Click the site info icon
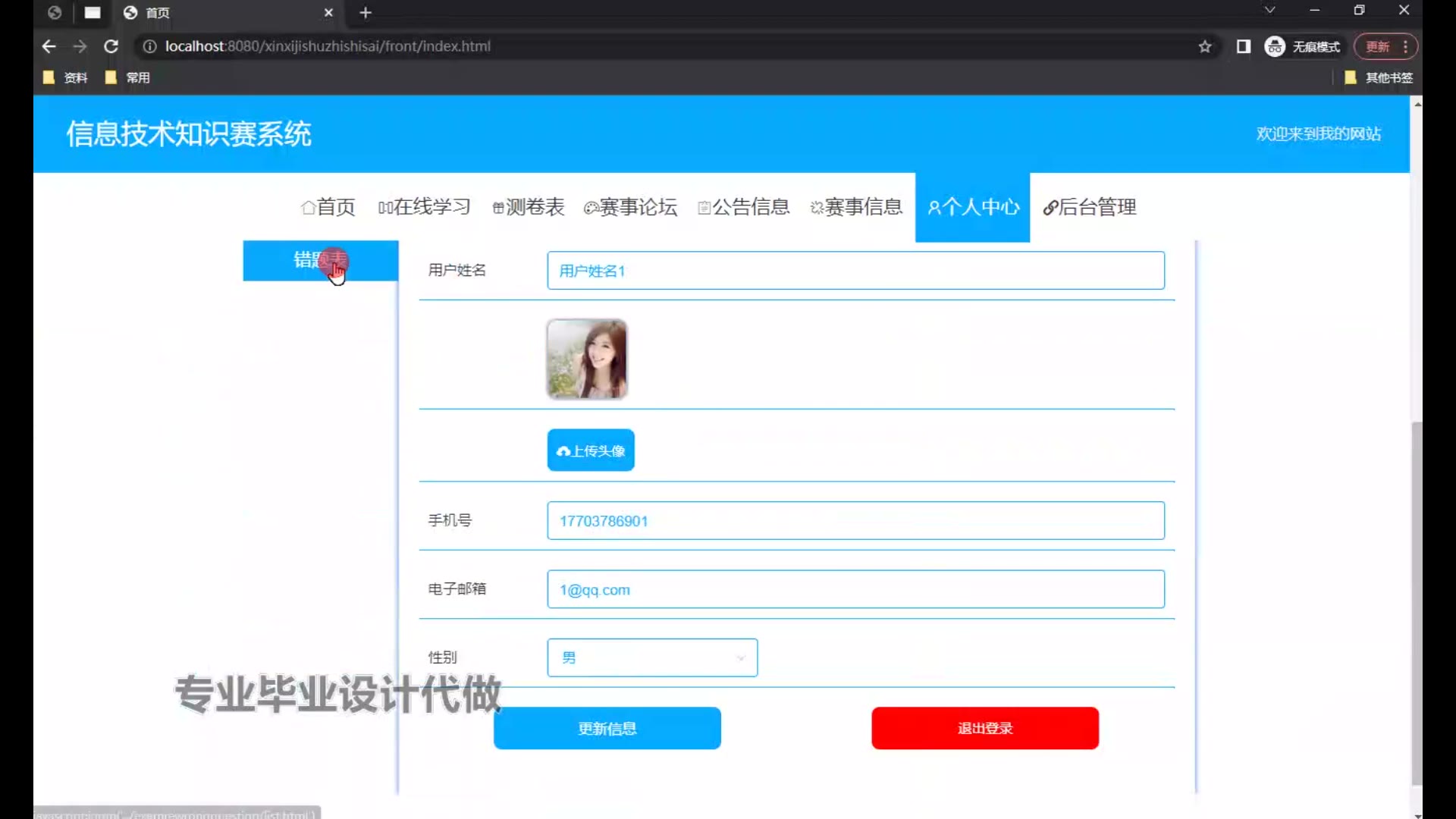Screen dimensions: 1456x819 [x=149, y=47]
